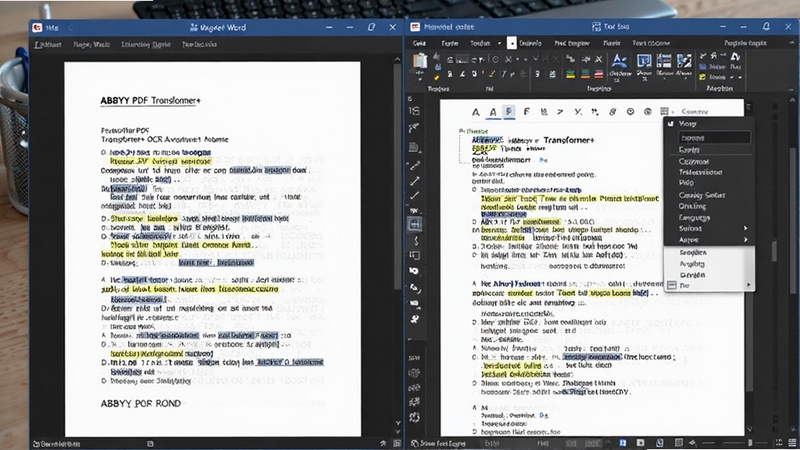800x450 pixels.
Task: Click the white square button in the ribbon tab row
Action: click(x=511, y=43)
